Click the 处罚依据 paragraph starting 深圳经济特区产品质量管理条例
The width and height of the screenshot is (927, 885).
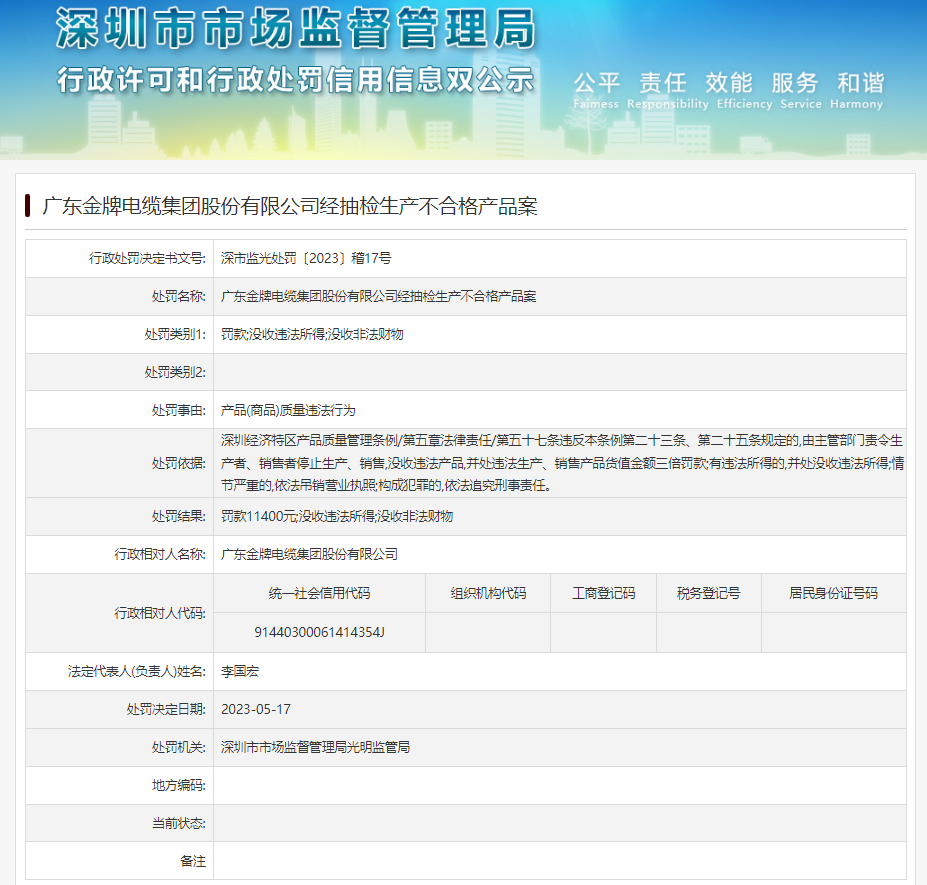[562, 463]
